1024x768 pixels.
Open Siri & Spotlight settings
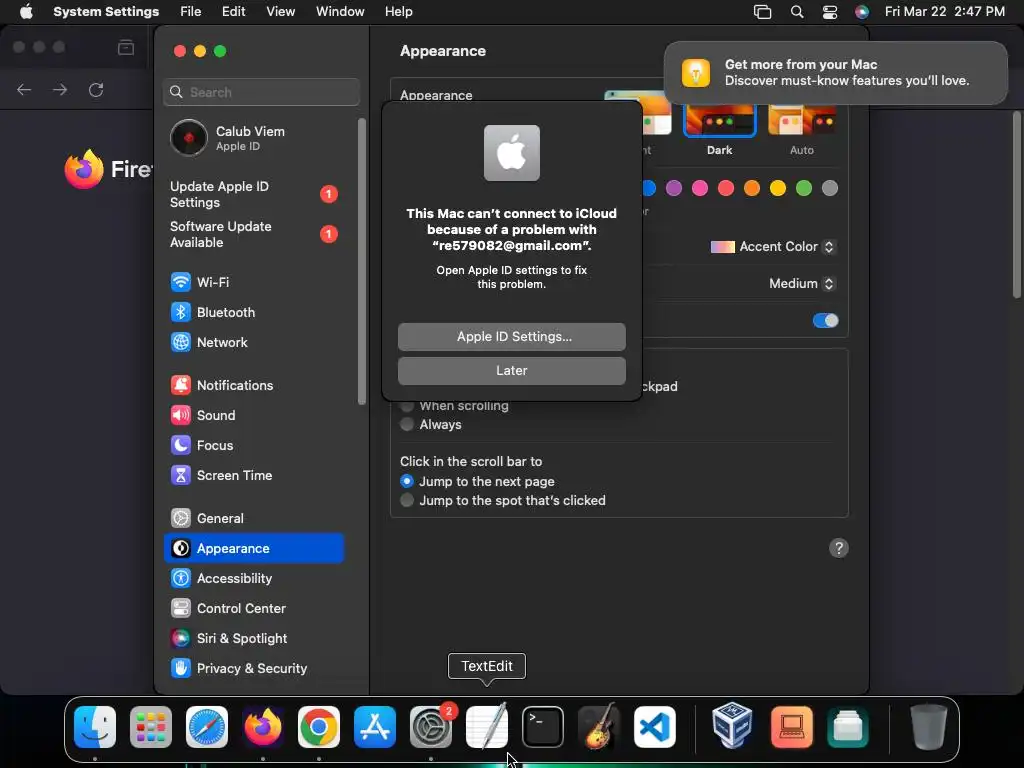pos(253,639)
